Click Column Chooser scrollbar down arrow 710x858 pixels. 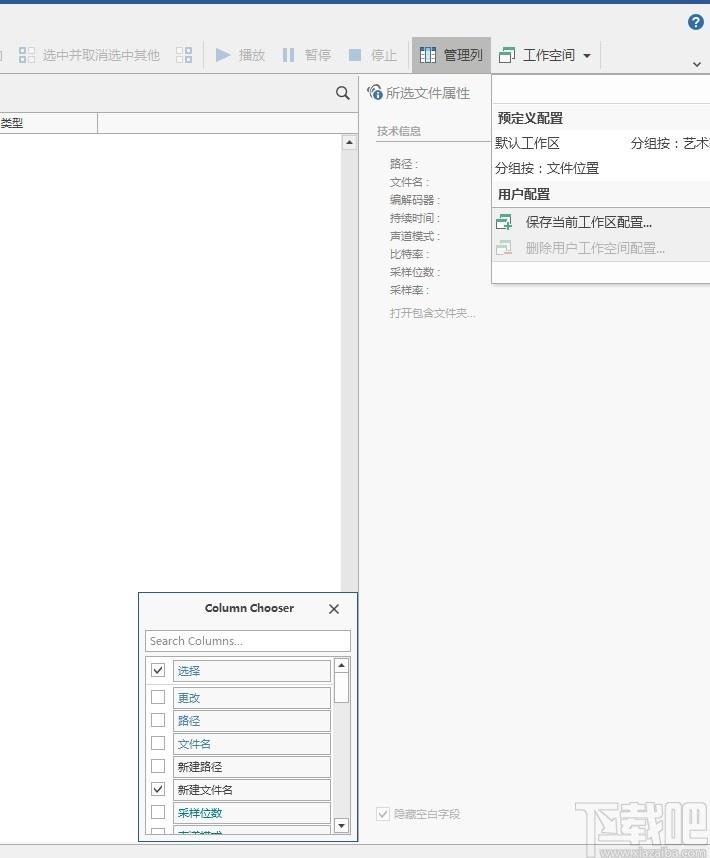[x=341, y=825]
